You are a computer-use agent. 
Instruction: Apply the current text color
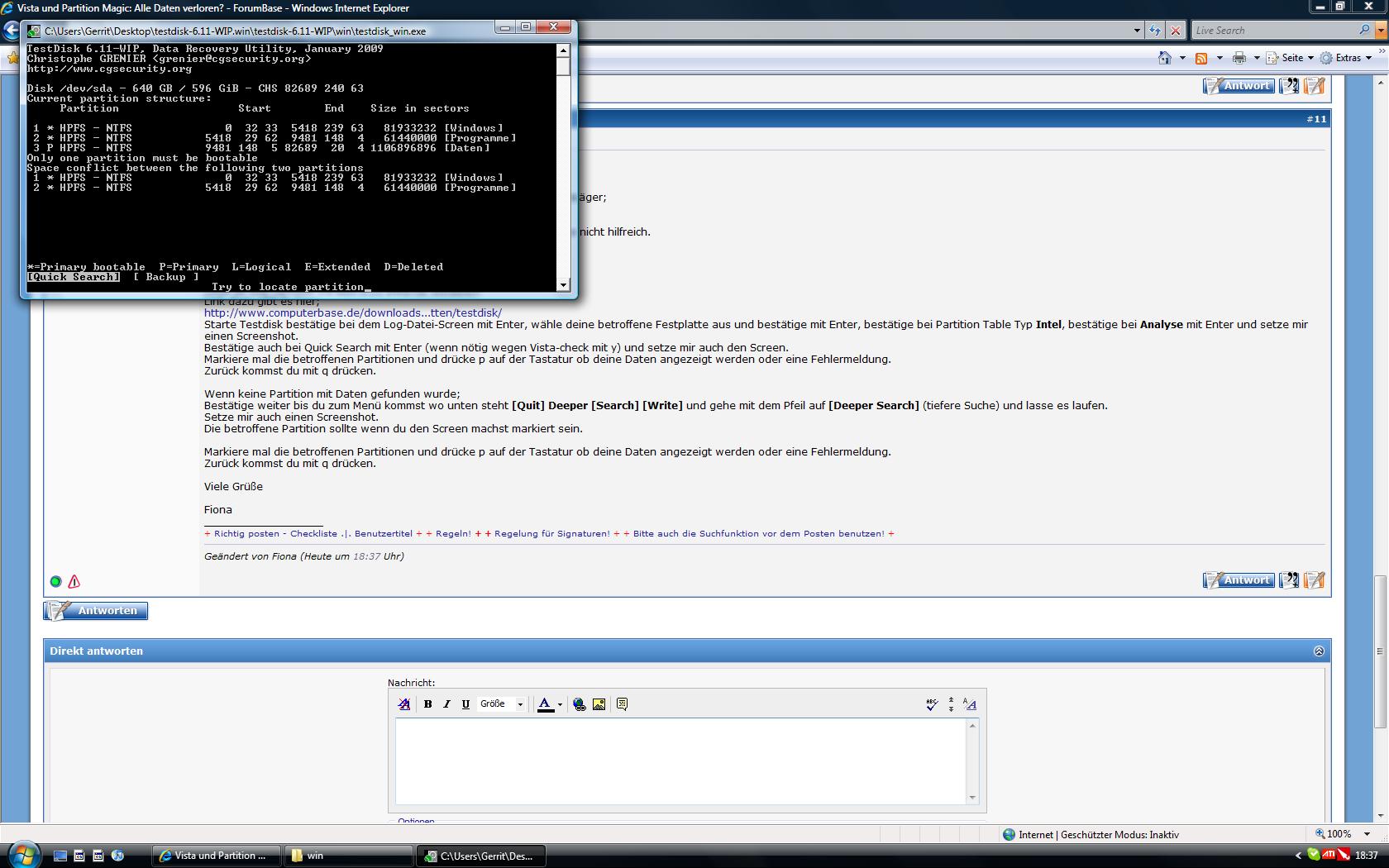546,704
